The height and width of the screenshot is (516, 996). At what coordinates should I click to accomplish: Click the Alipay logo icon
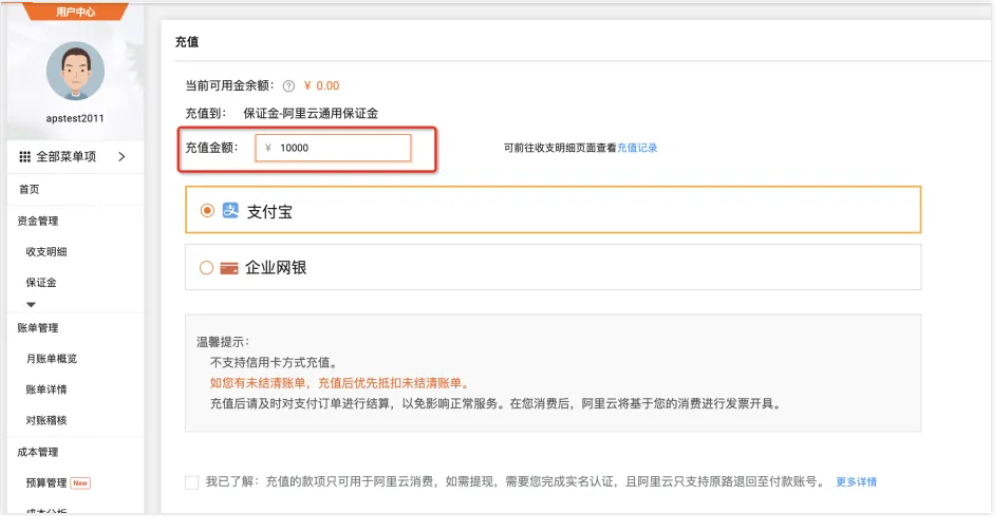click(230, 210)
